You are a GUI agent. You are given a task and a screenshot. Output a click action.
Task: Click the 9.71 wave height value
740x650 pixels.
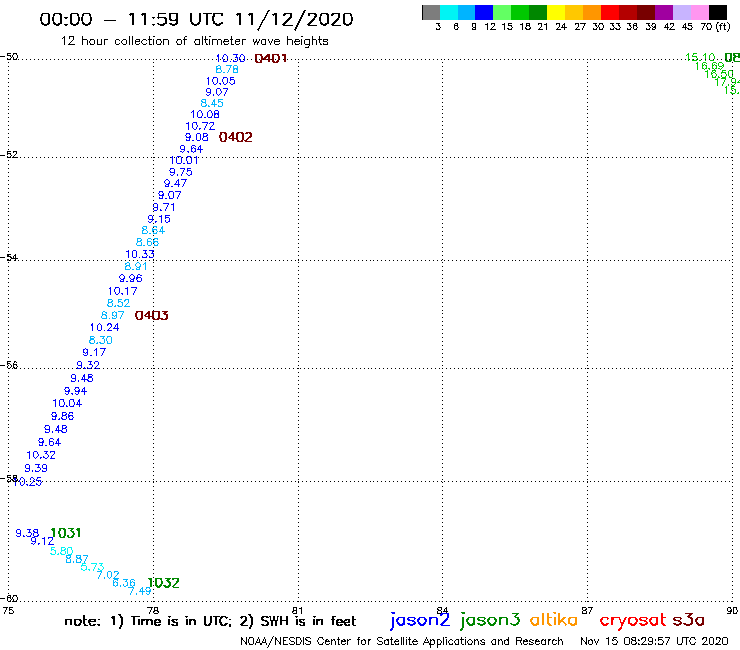tap(164, 207)
